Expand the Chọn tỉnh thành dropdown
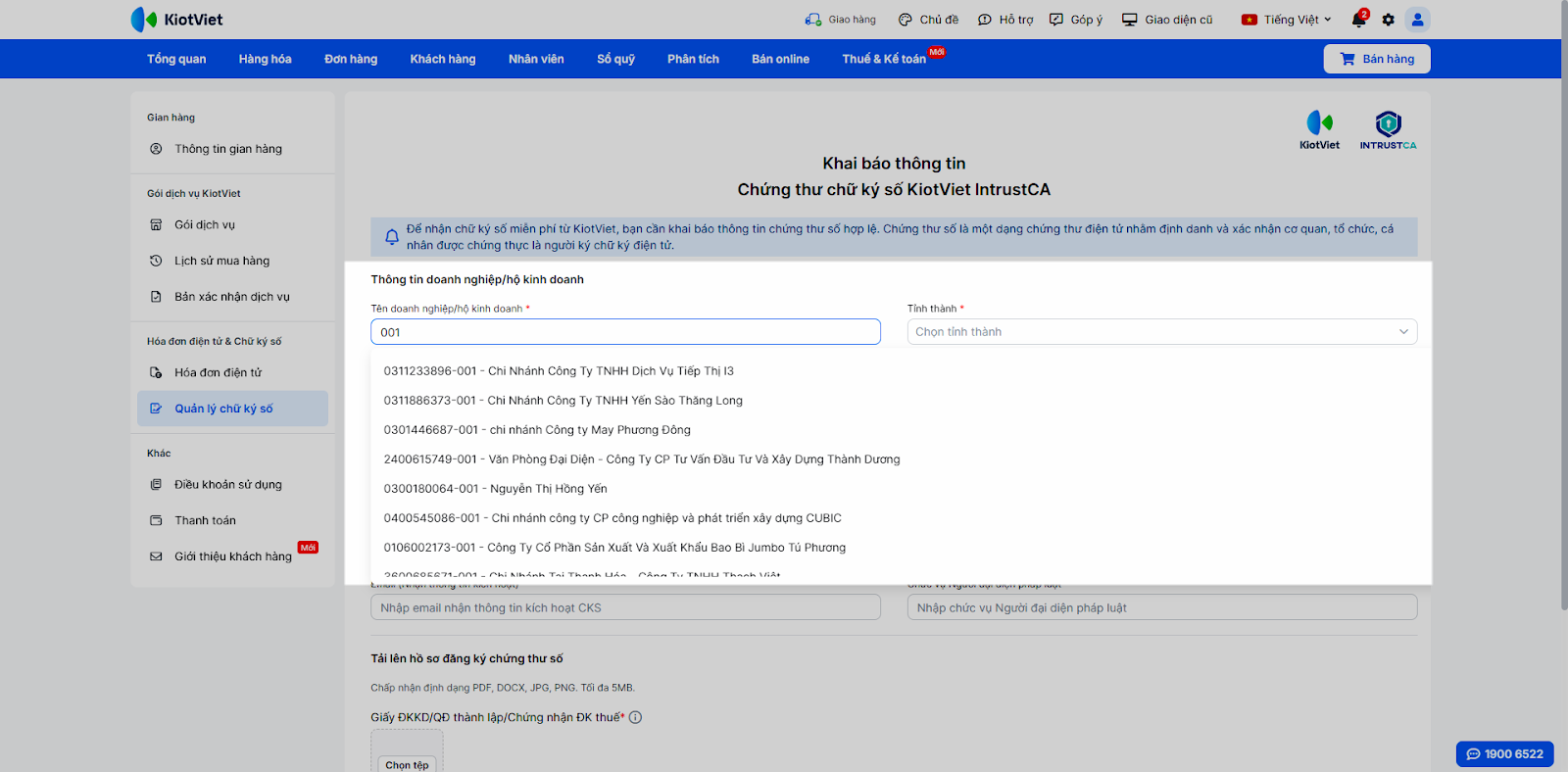Image resolution: width=1568 pixels, height=772 pixels. (x=1162, y=332)
